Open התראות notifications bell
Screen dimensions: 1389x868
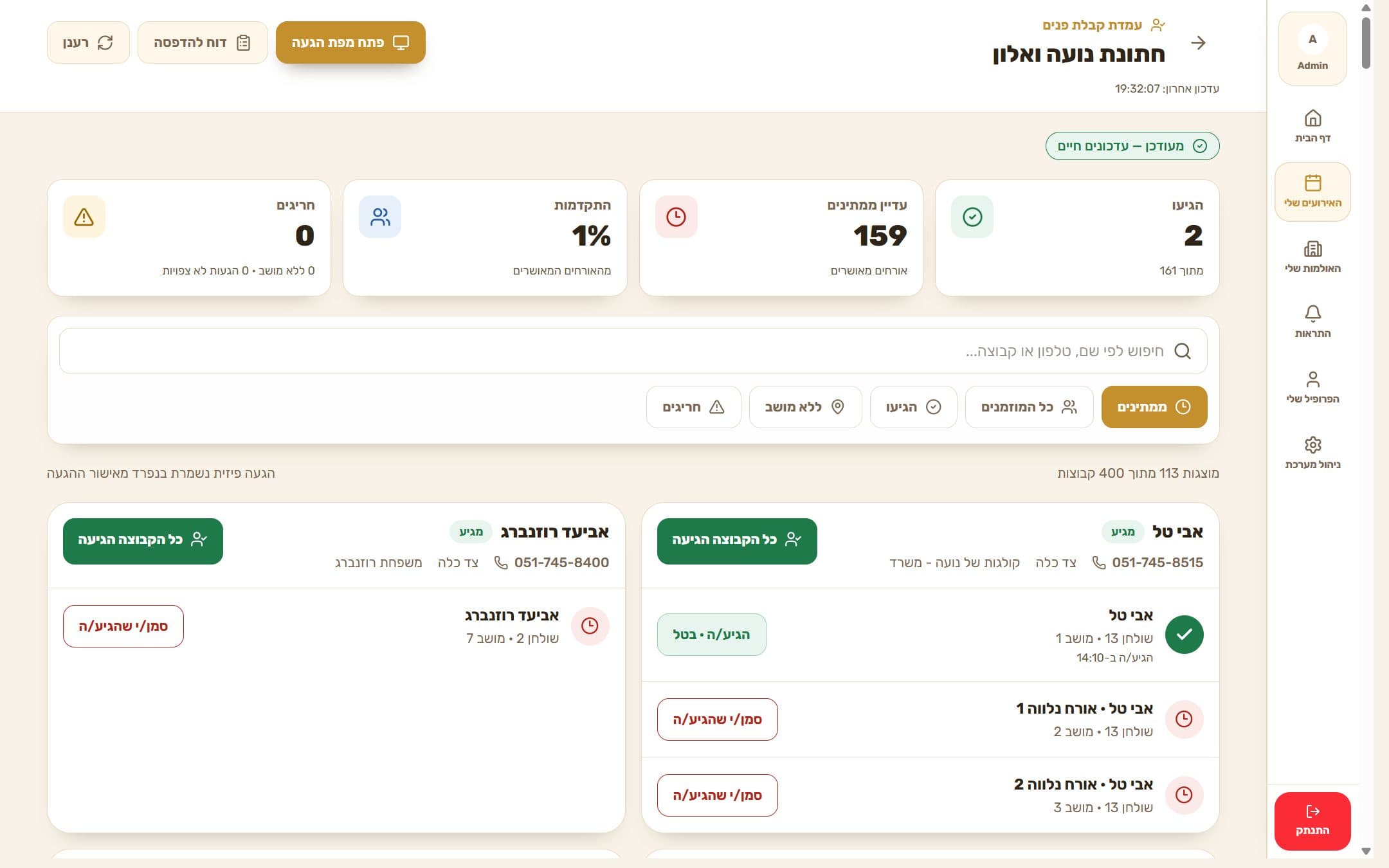1312,321
